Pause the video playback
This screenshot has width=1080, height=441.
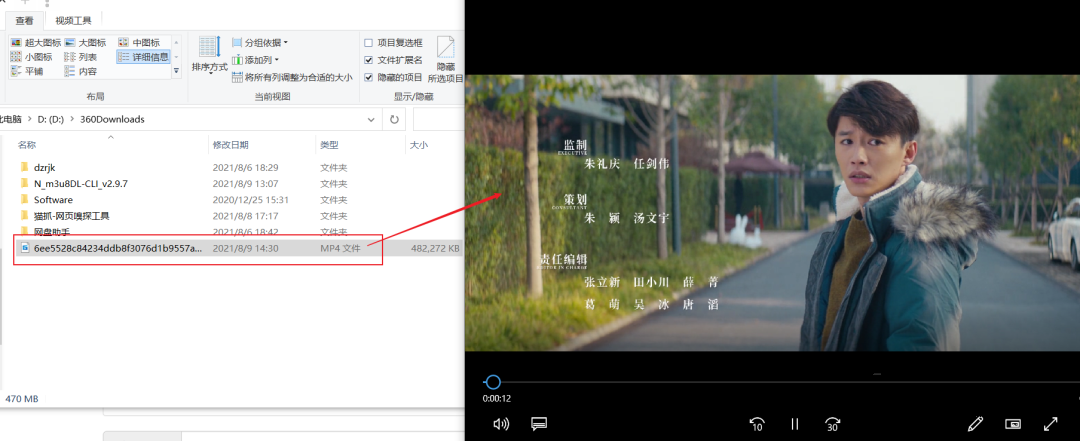pyautogui.click(x=795, y=424)
